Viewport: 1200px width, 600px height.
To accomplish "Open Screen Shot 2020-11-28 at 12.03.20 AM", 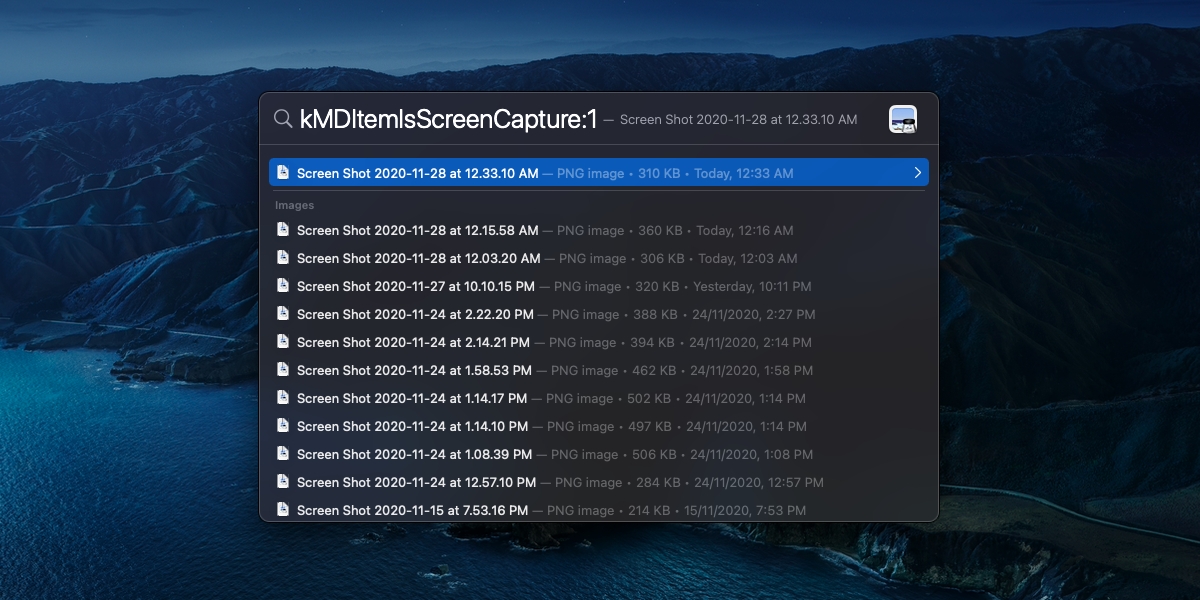I will [x=599, y=258].
